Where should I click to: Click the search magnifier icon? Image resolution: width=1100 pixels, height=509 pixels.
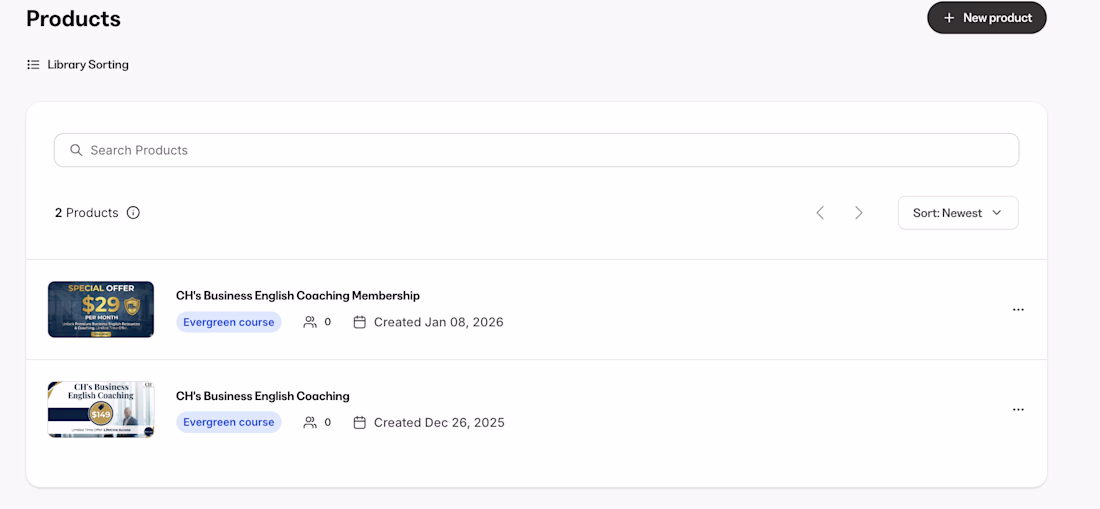tap(76, 150)
